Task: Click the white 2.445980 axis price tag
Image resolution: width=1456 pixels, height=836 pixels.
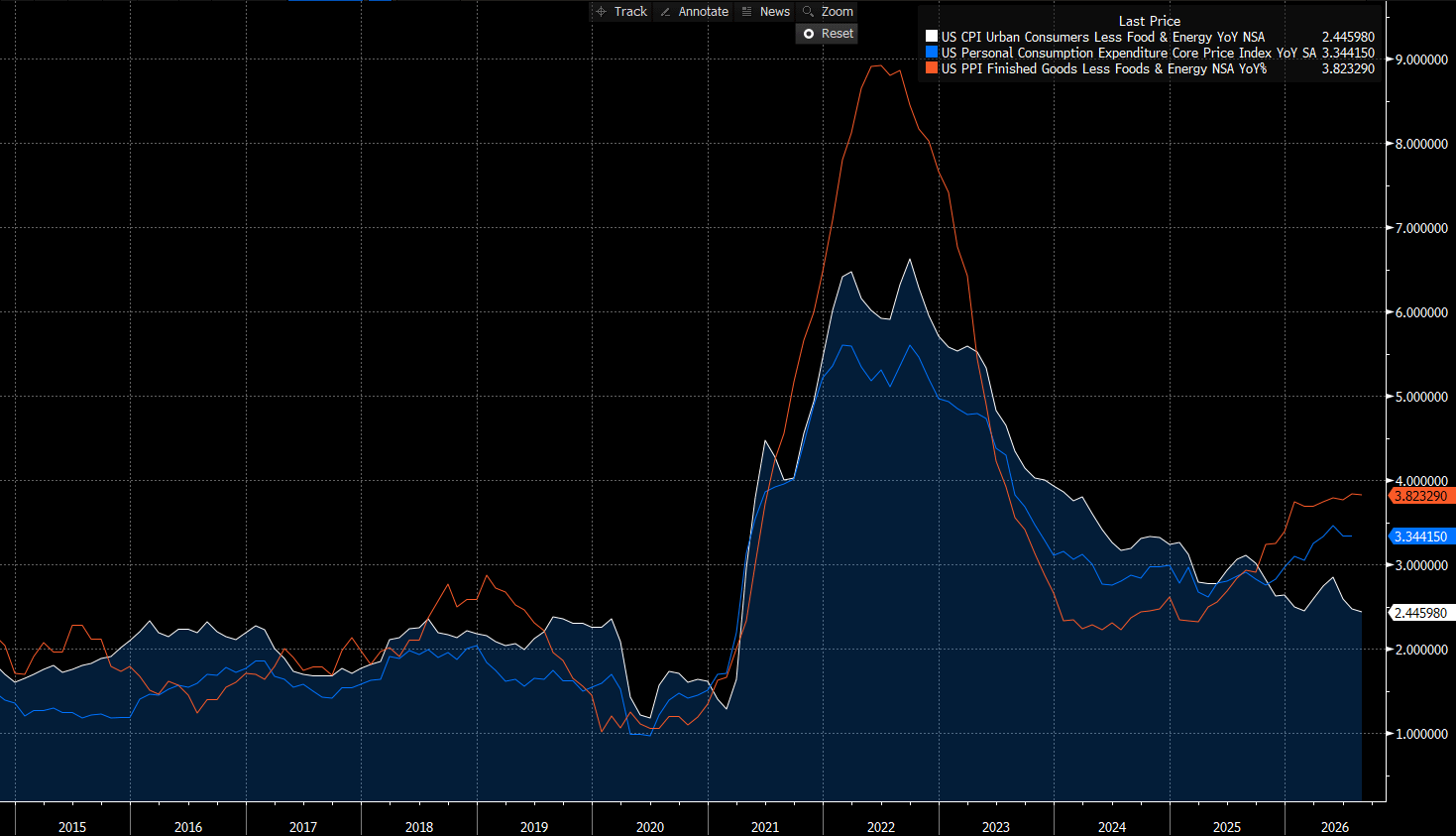Action: pos(1420,613)
